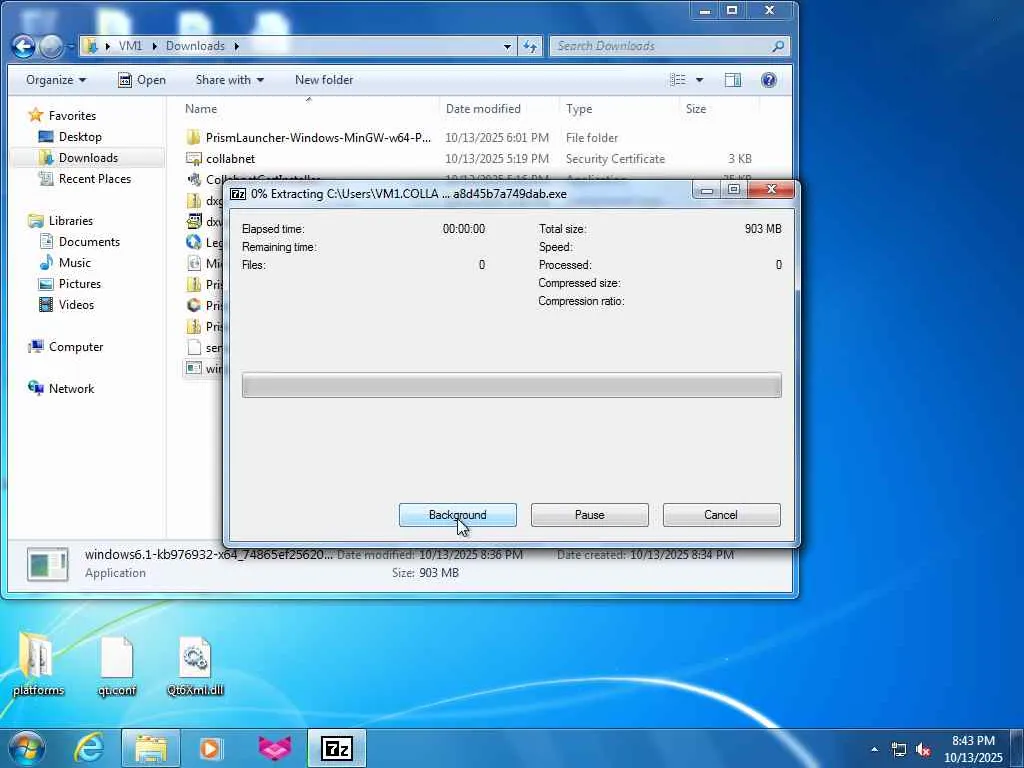This screenshot has width=1024, height=768.
Task: Open Recent Places
Action: click(85, 178)
